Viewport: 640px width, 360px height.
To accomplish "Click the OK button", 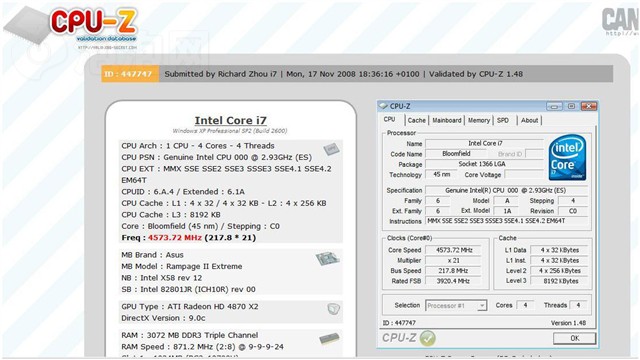I will coord(574,338).
